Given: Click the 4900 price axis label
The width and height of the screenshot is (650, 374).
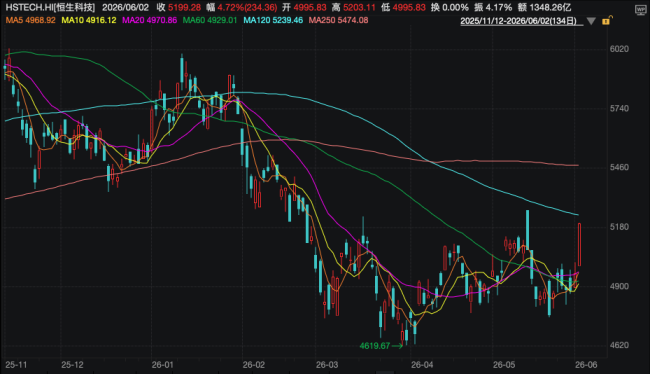Looking at the screenshot, I should click(x=619, y=286).
